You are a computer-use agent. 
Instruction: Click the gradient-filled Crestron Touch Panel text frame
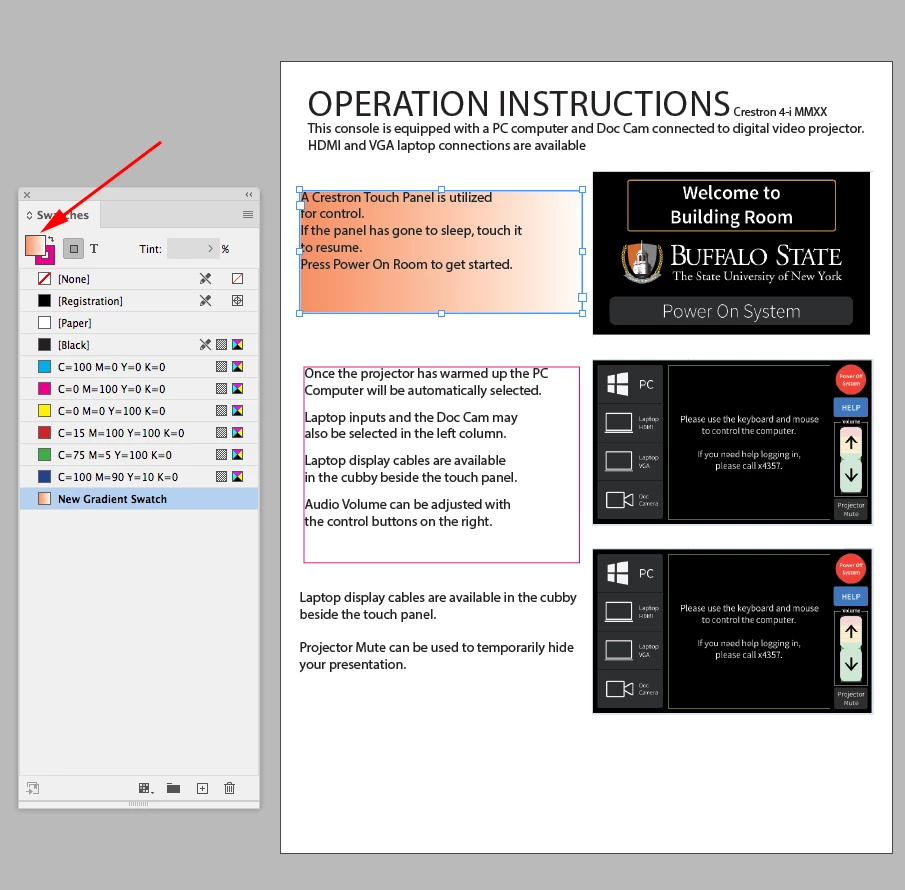point(441,252)
